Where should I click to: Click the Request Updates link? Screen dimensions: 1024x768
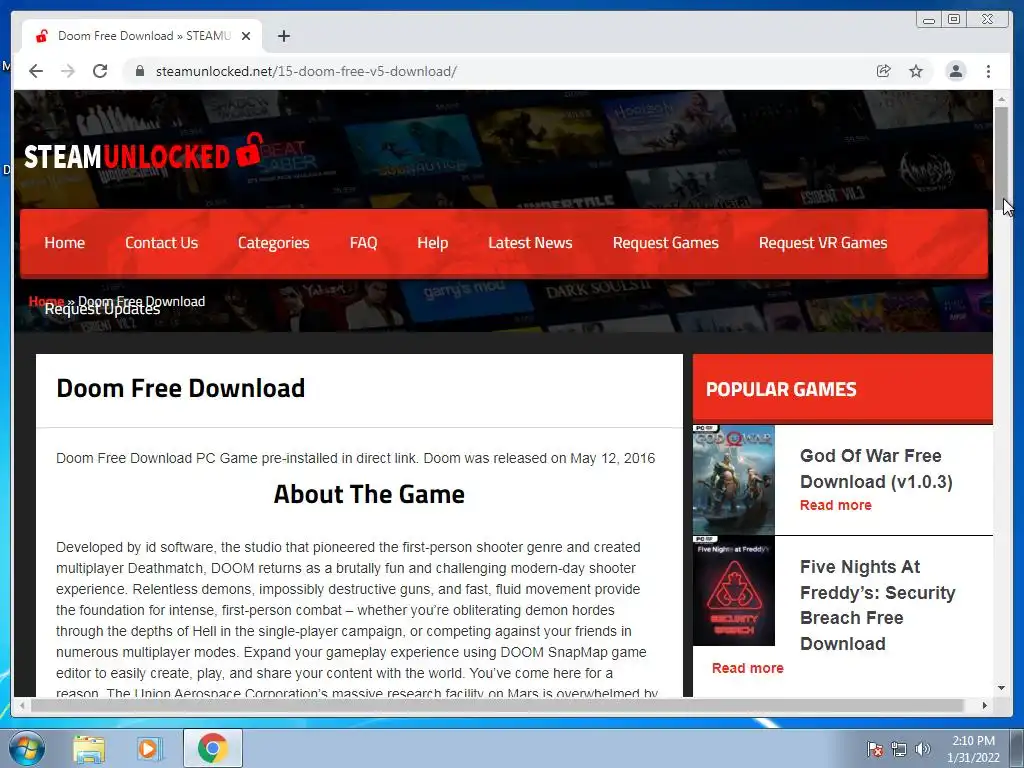click(x=102, y=310)
